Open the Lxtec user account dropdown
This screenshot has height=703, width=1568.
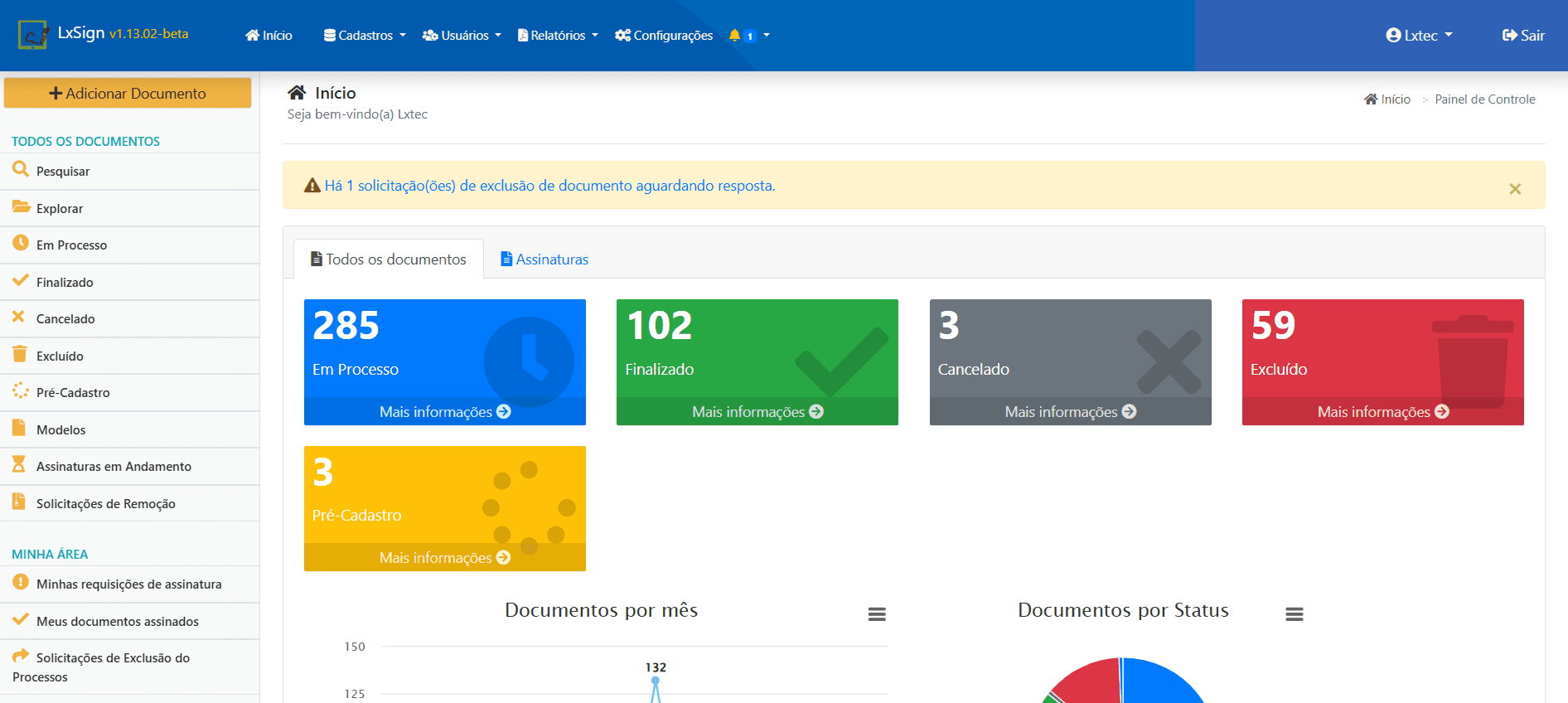[1419, 36]
